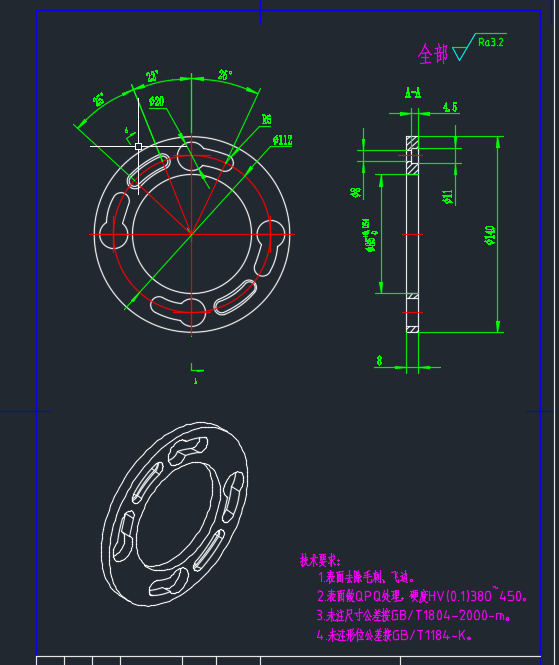The height and width of the screenshot is (665, 559).
Task: Click the red pitch circle in front view
Action: [192, 234]
